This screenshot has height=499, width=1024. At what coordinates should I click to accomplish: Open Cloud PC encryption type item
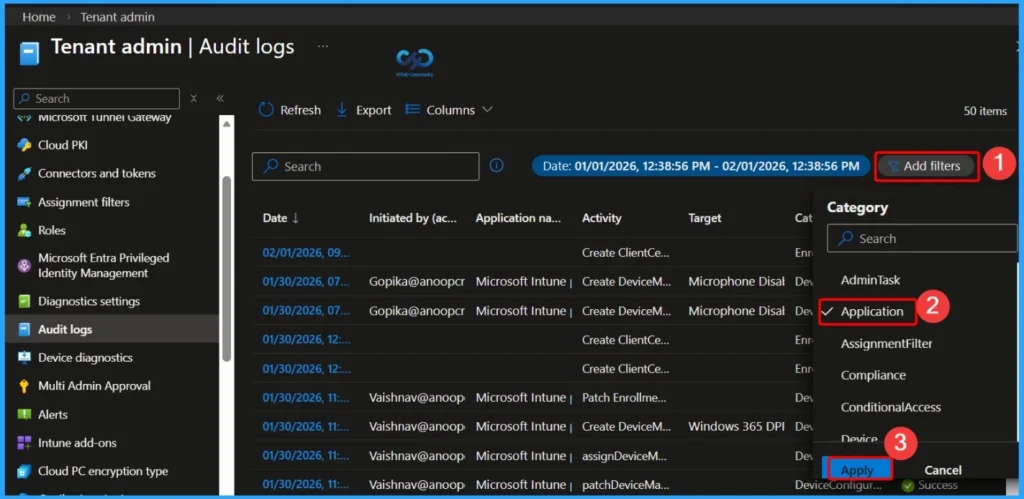[x=103, y=472]
